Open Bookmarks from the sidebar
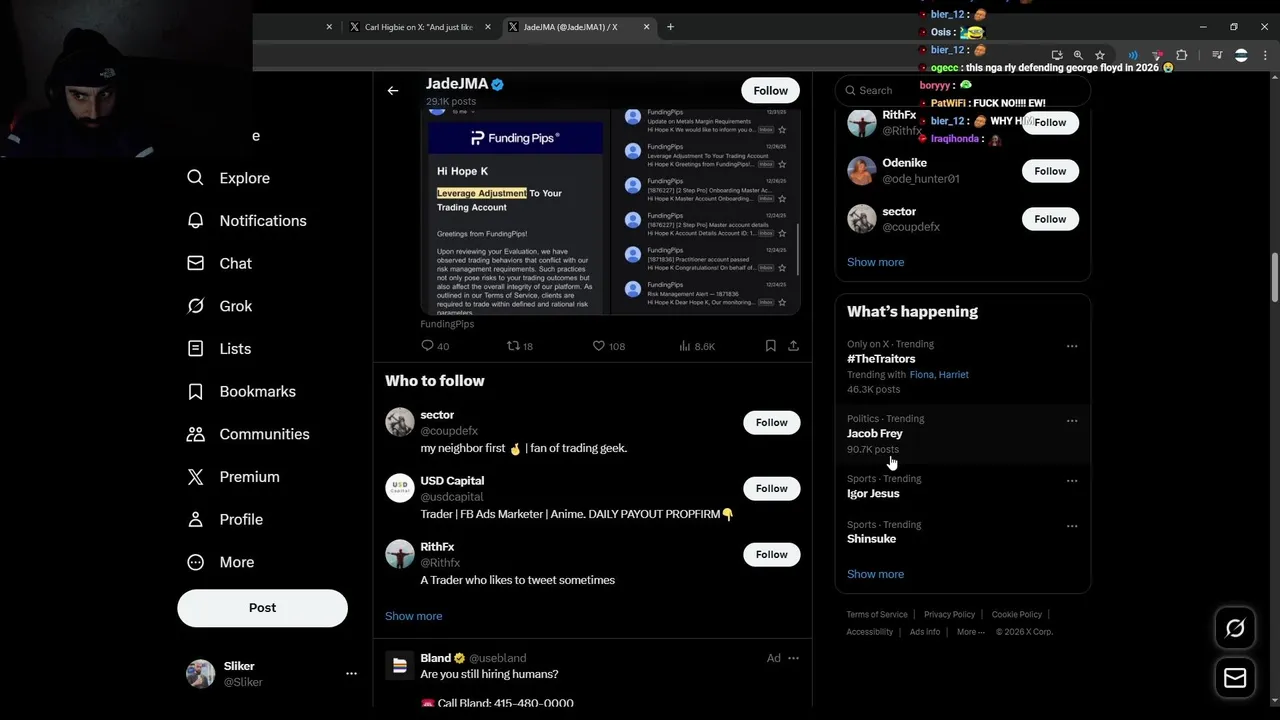 242,391
